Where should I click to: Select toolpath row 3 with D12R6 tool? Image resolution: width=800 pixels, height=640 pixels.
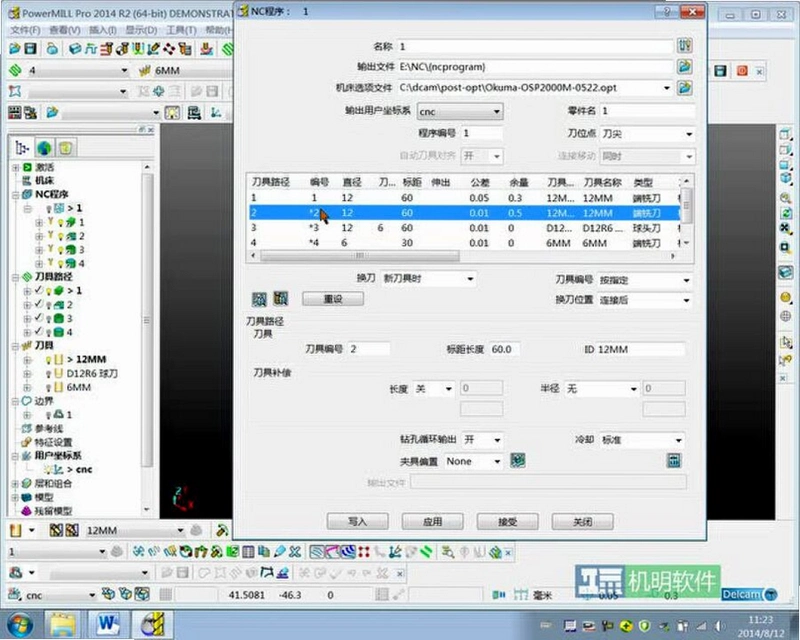[464, 228]
